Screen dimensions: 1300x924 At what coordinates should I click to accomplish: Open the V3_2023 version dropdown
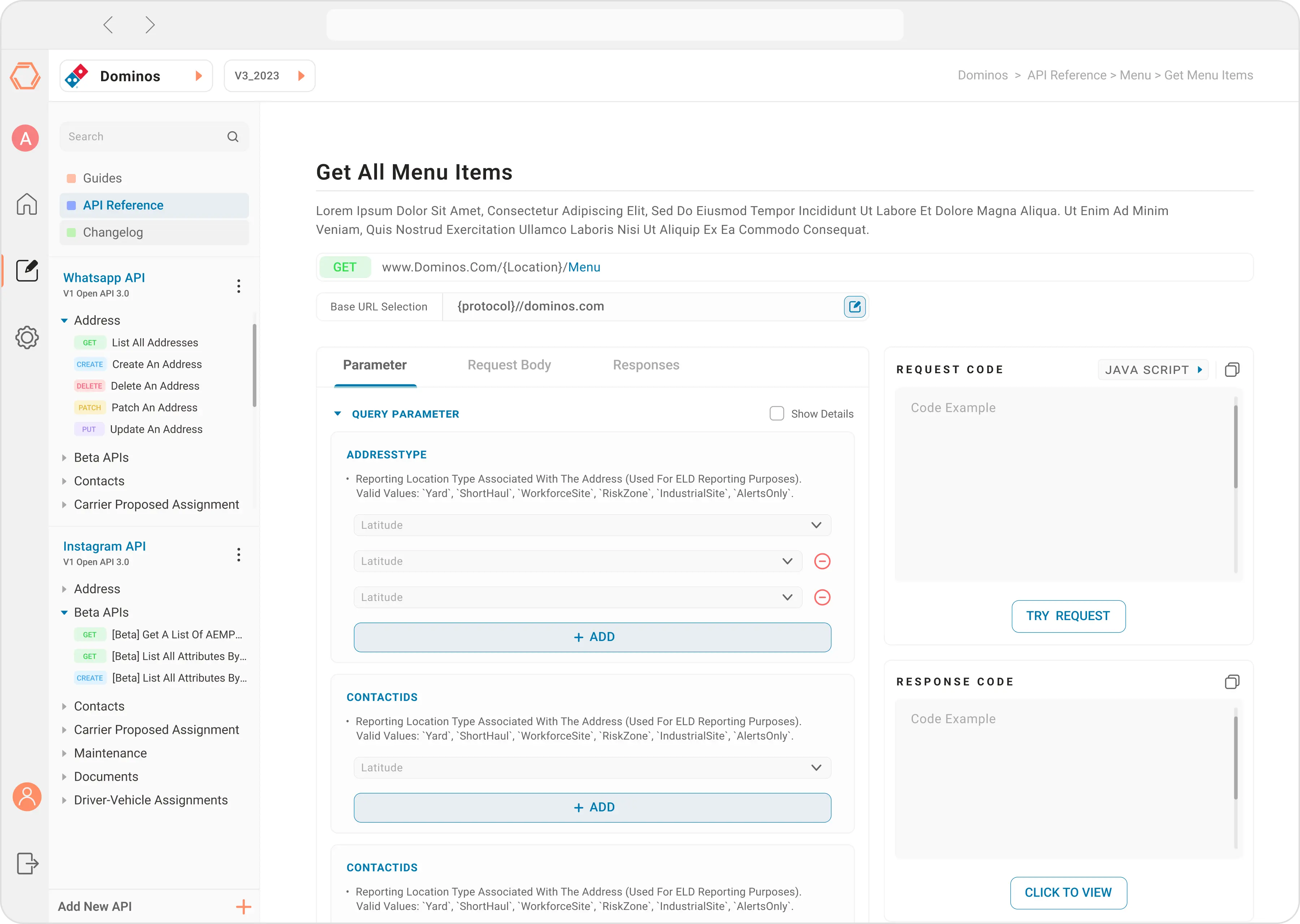click(269, 76)
